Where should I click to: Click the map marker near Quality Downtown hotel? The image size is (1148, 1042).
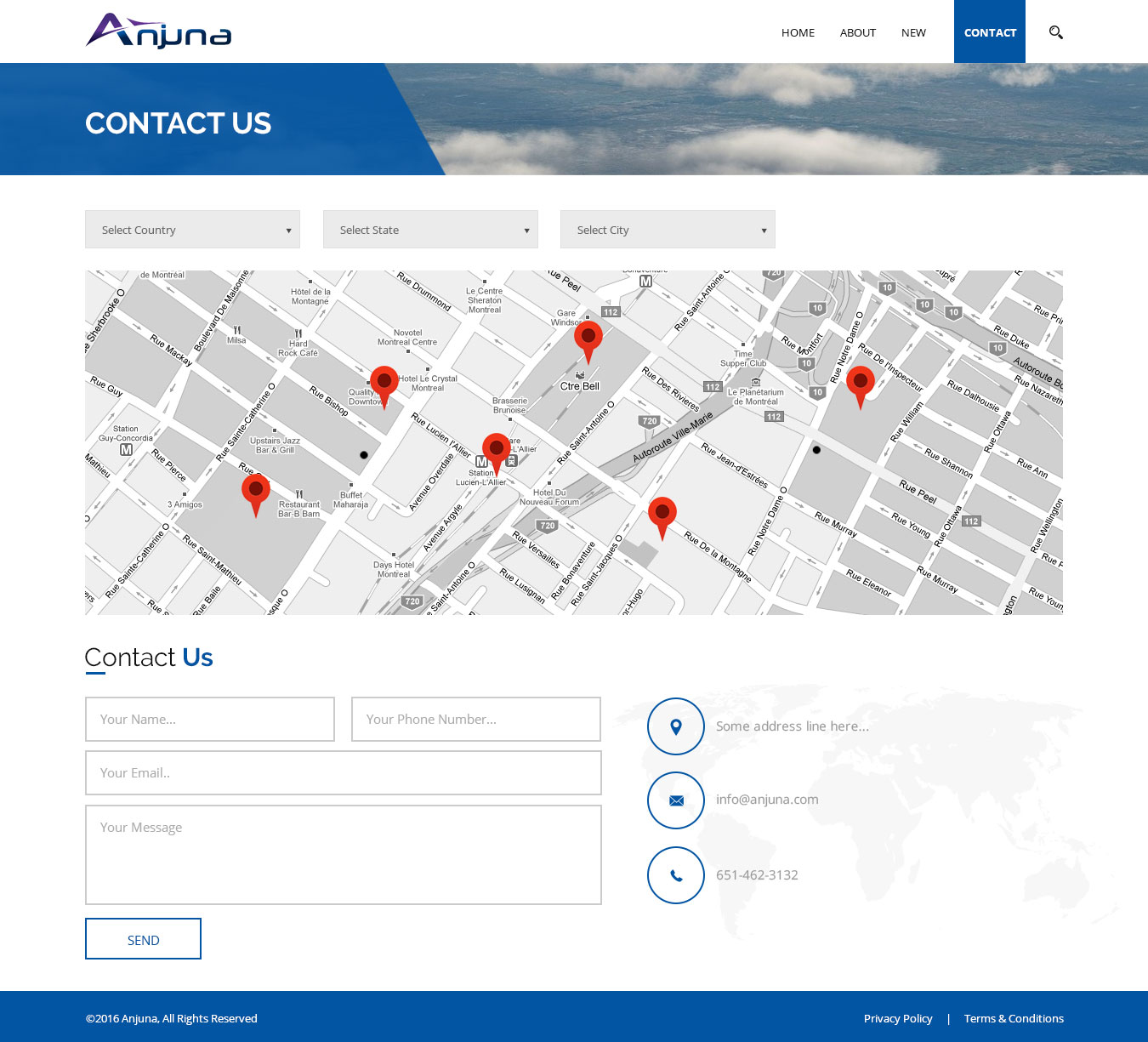point(384,383)
